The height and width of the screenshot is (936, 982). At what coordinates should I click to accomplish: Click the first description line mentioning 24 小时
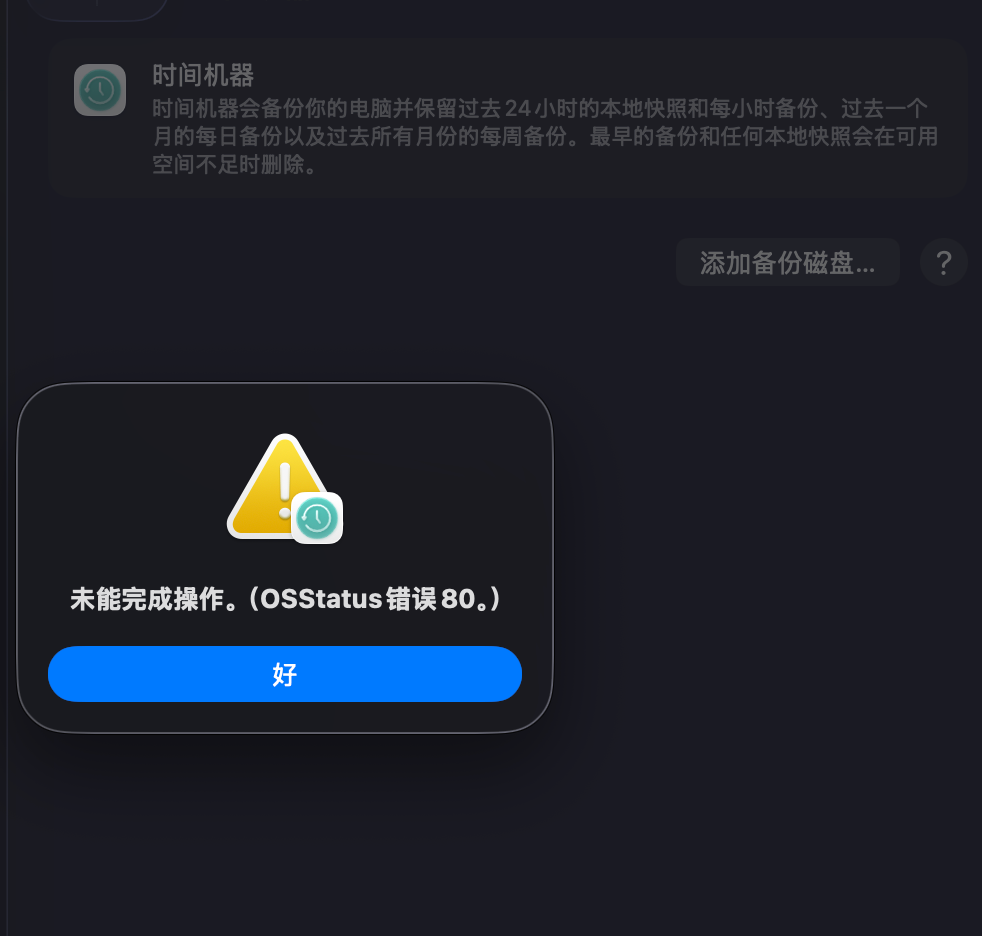coord(540,109)
